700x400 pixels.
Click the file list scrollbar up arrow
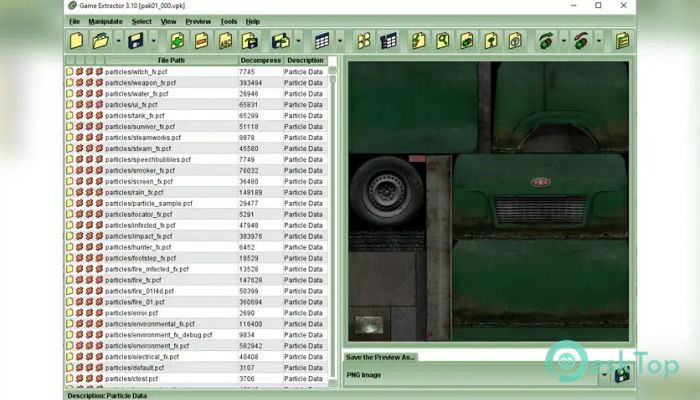tap(333, 70)
